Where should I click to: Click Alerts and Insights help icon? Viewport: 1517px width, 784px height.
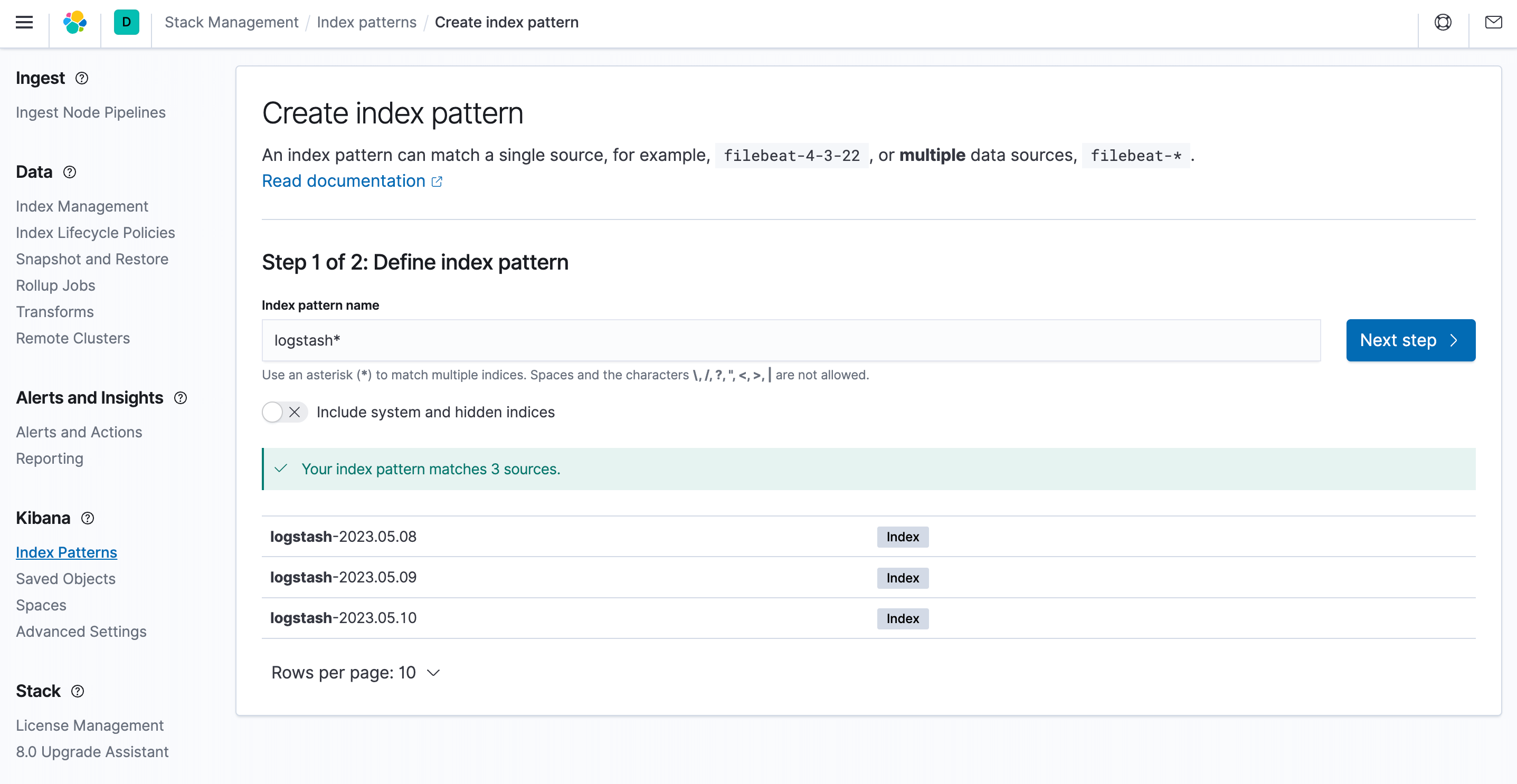click(x=180, y=398)
